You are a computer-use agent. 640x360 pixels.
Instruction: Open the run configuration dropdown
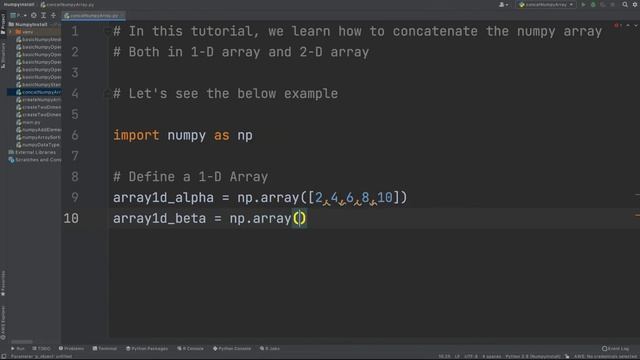[546, 4]
